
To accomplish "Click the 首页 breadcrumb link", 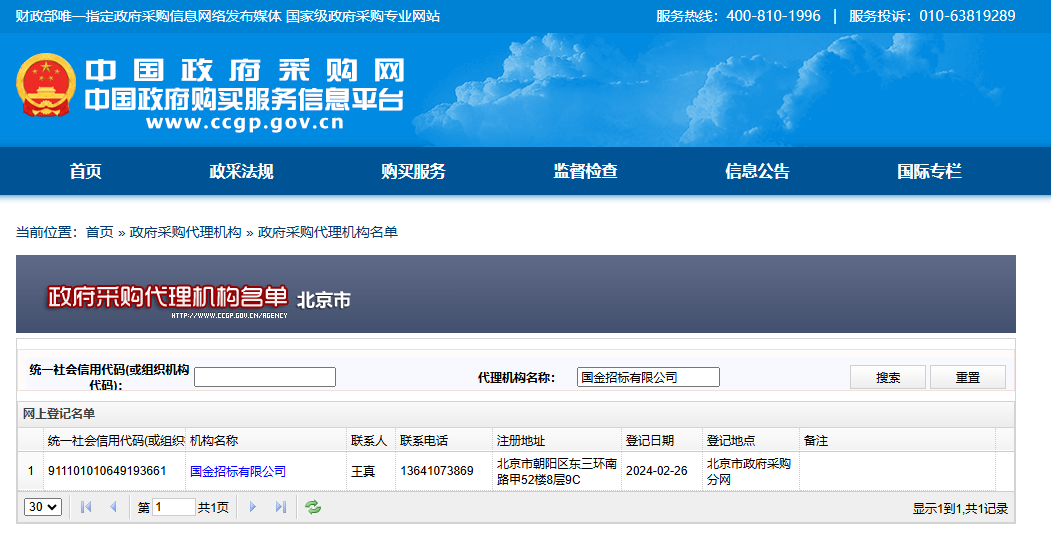I will click(99, 232).
